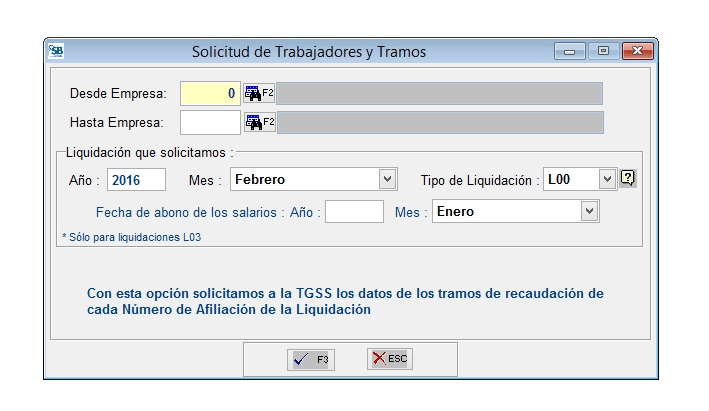The image size is (709, 411).
Task: Expand the Enero salary month dropdown
Action: (589, 211)
